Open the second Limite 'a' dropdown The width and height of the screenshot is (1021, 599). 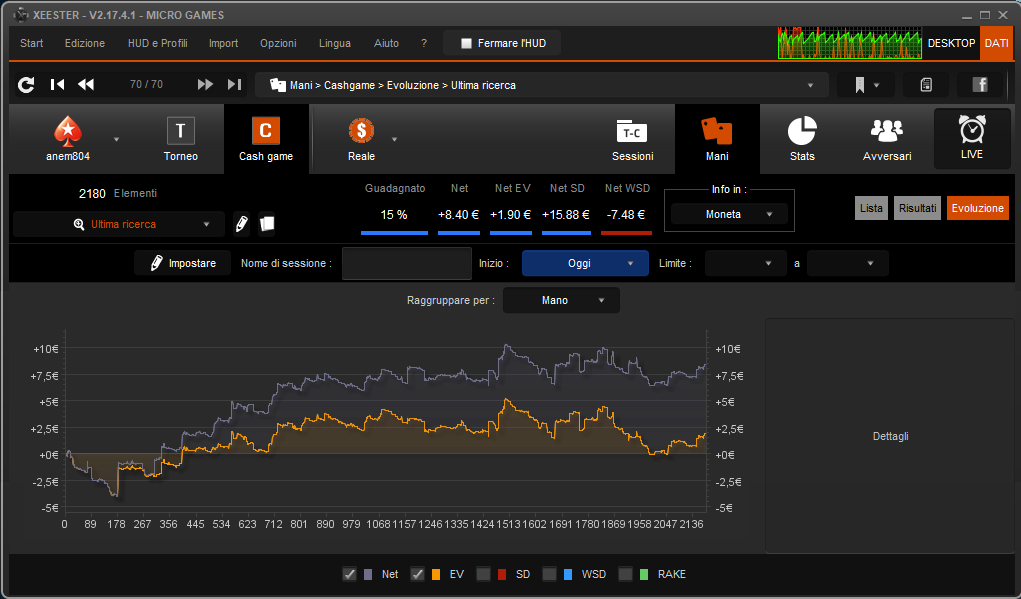coord(848,263)
